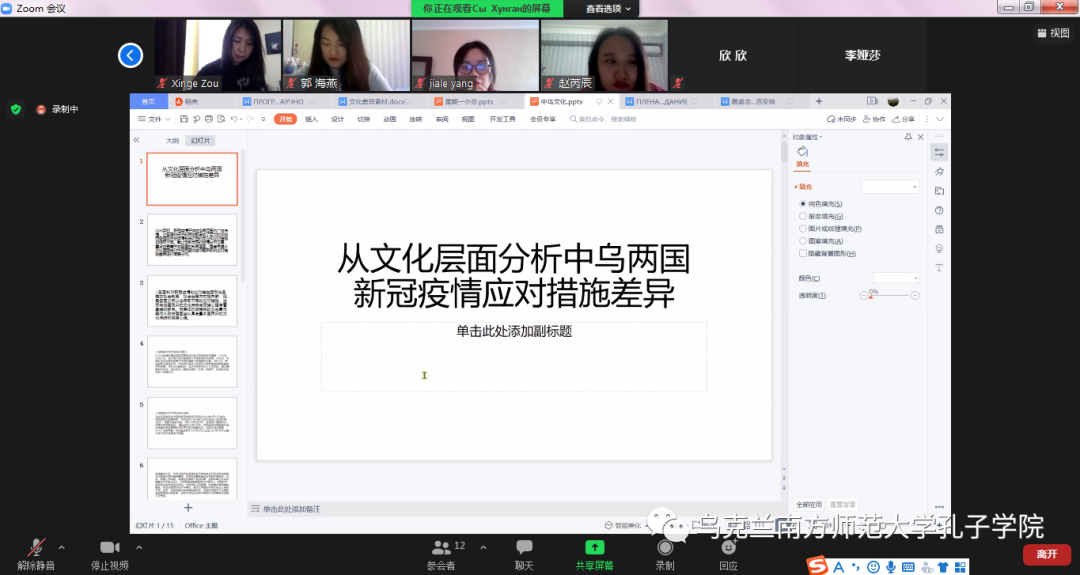
Task: Click the Sogou input method S icon
Action: coord(818,566)
